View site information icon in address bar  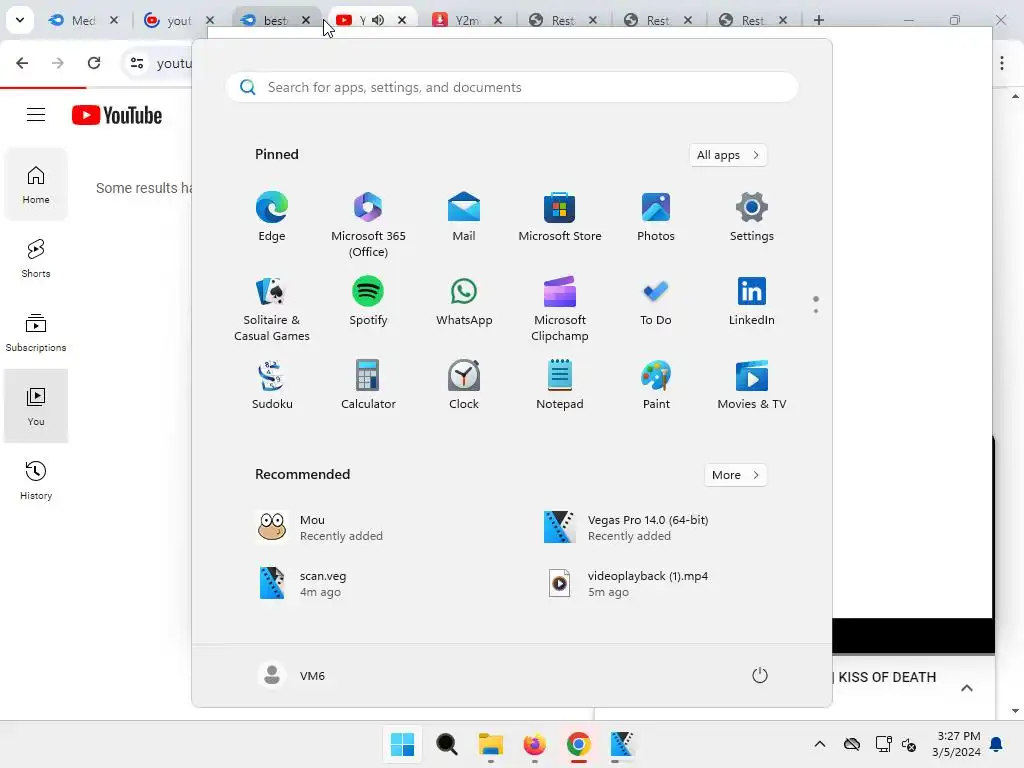pyautogui.click(x=137, y=63)
